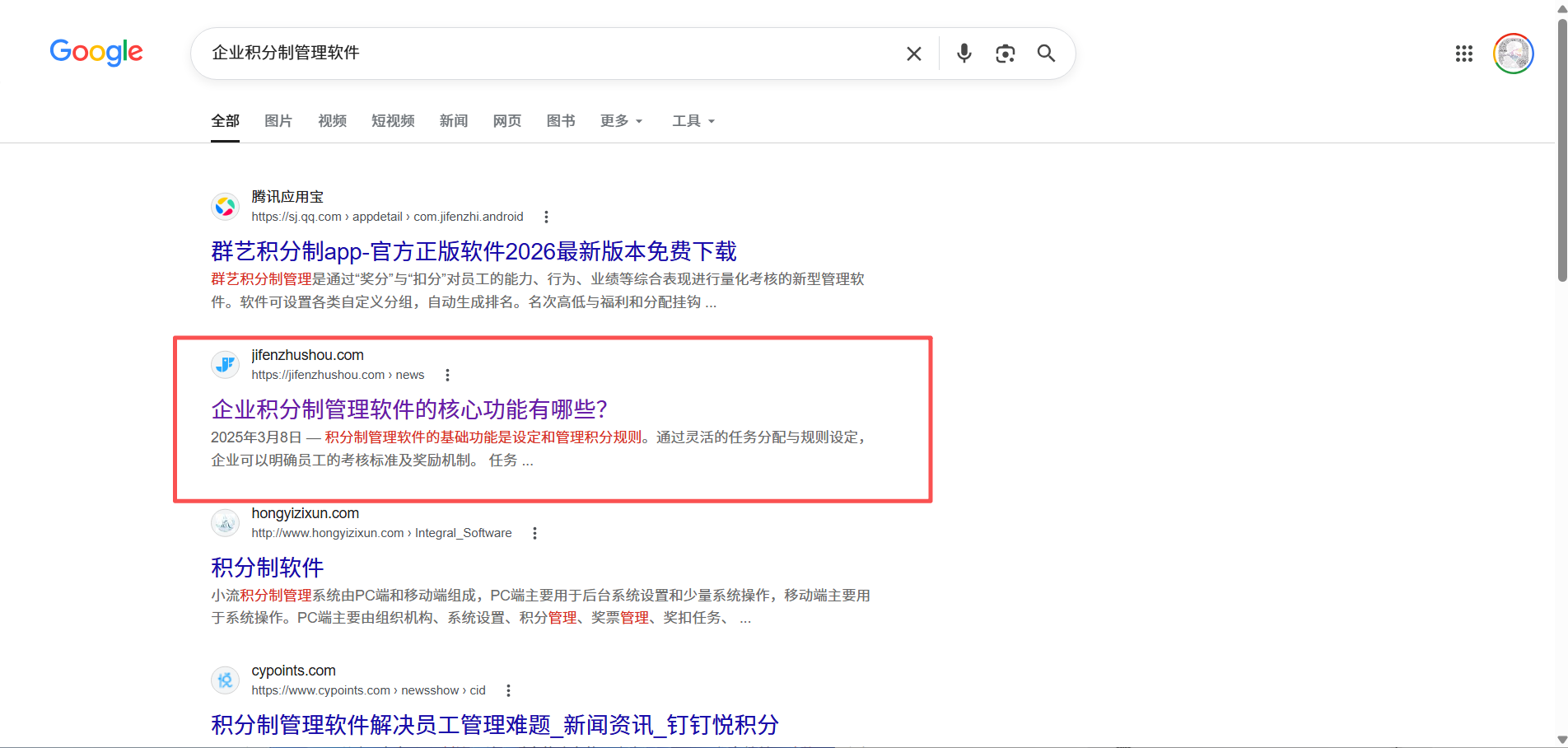Open the Google logo homepage

tap(96, 53)
